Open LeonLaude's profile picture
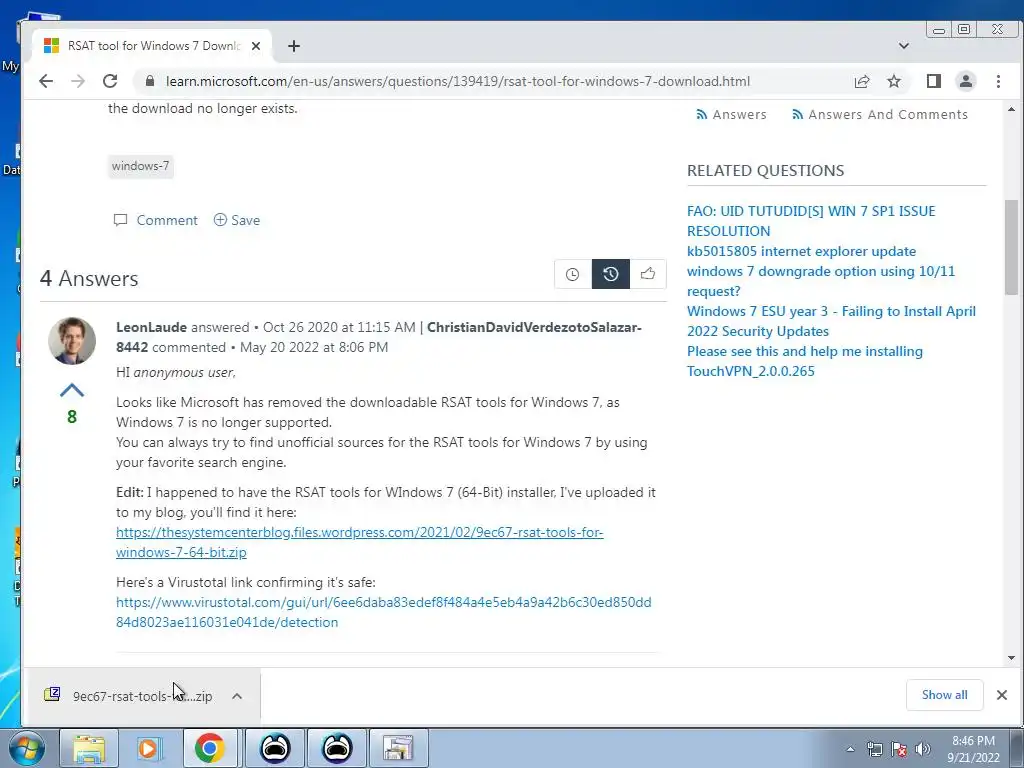 click(72, 341)
